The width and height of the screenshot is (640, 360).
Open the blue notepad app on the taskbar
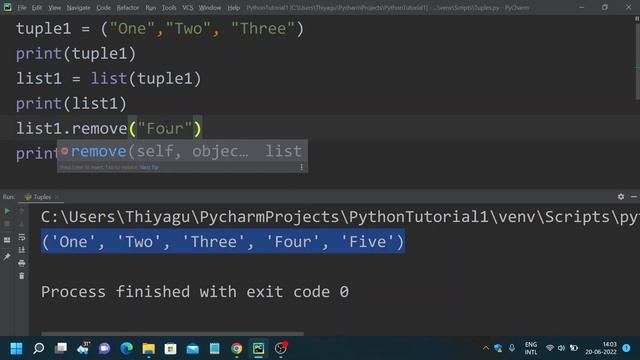(x=215, y=349)
